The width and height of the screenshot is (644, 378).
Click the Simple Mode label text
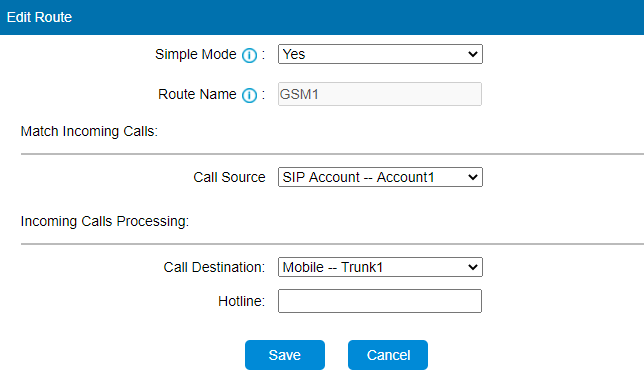click(196, 55)
